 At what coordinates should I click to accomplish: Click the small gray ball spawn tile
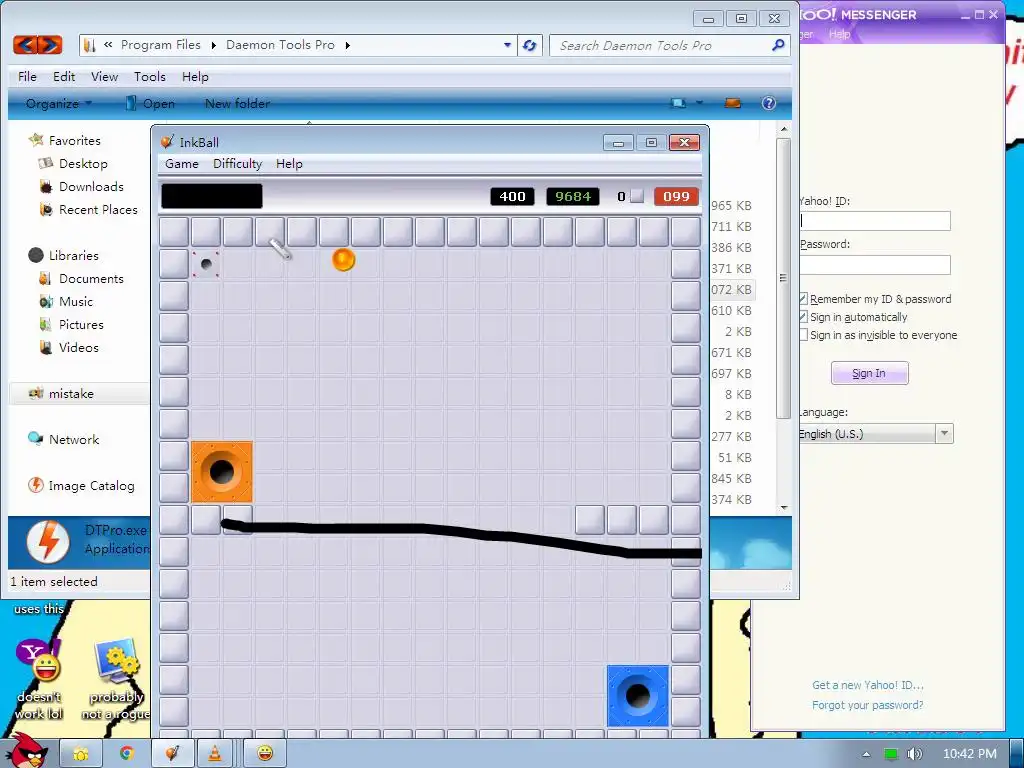(x=206, y=264)
